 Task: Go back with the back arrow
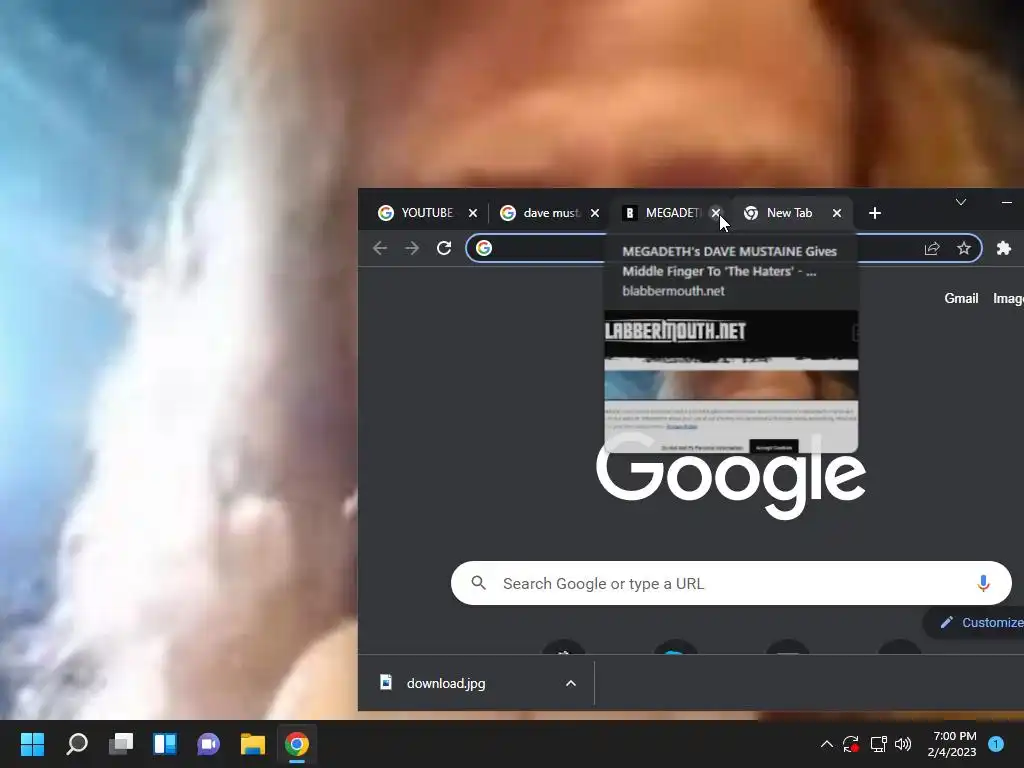[x=379, y=248]
